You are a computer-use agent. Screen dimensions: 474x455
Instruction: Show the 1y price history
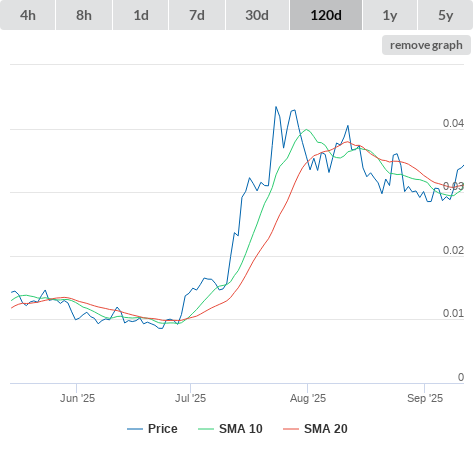coord(390,15)
